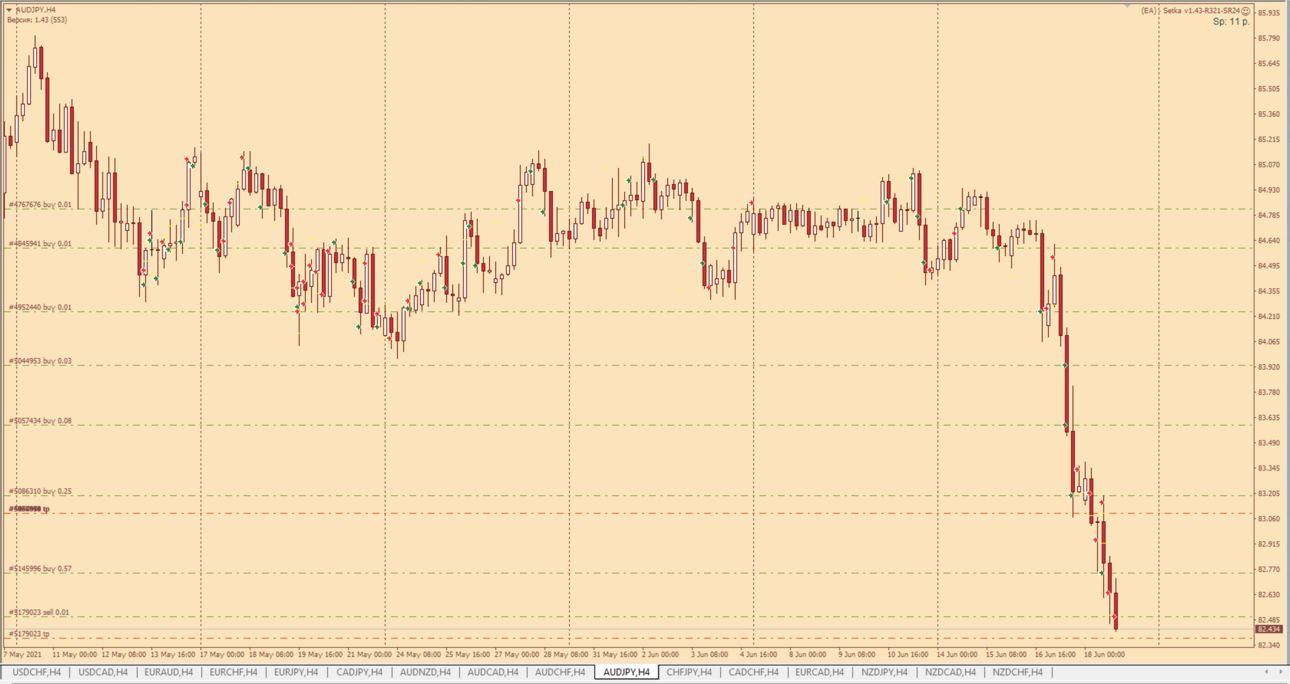1290x684 pixels.
Task: Click the 85.935 price scale value
Action: tap(1269, 13)
